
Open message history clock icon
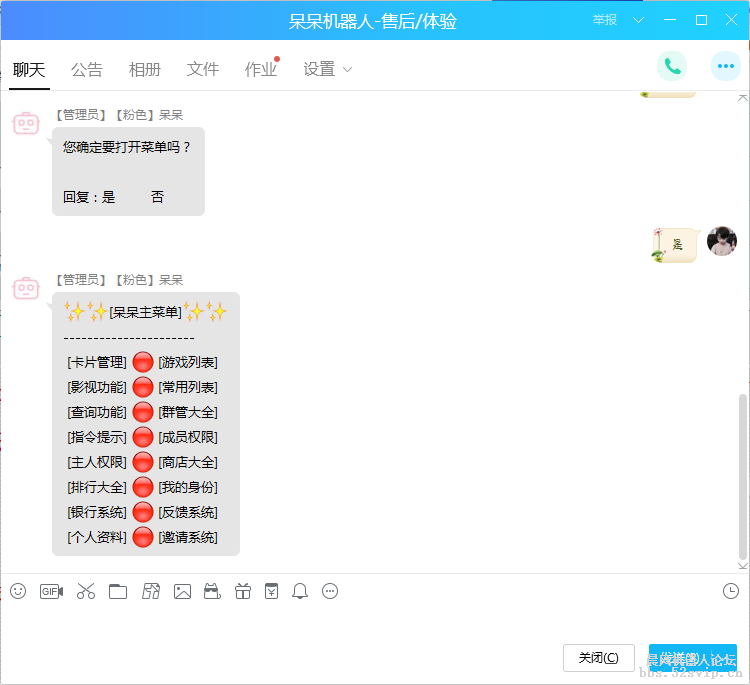[730, 591]
